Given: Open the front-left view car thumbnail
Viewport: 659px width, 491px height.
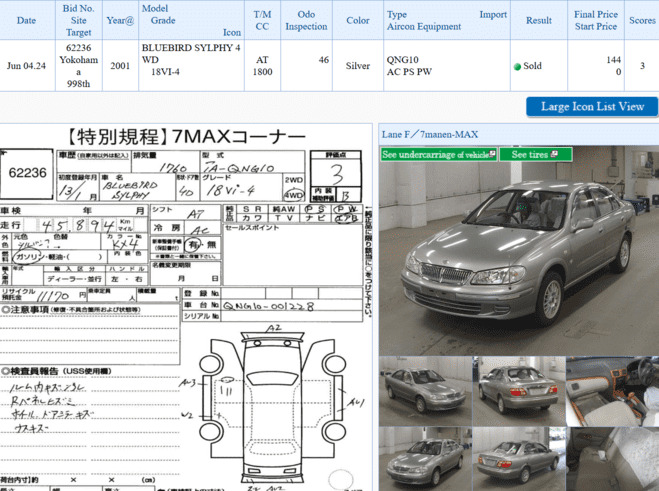Looking at the screenshot, I should pyautogui.click(x=424, y=391).
